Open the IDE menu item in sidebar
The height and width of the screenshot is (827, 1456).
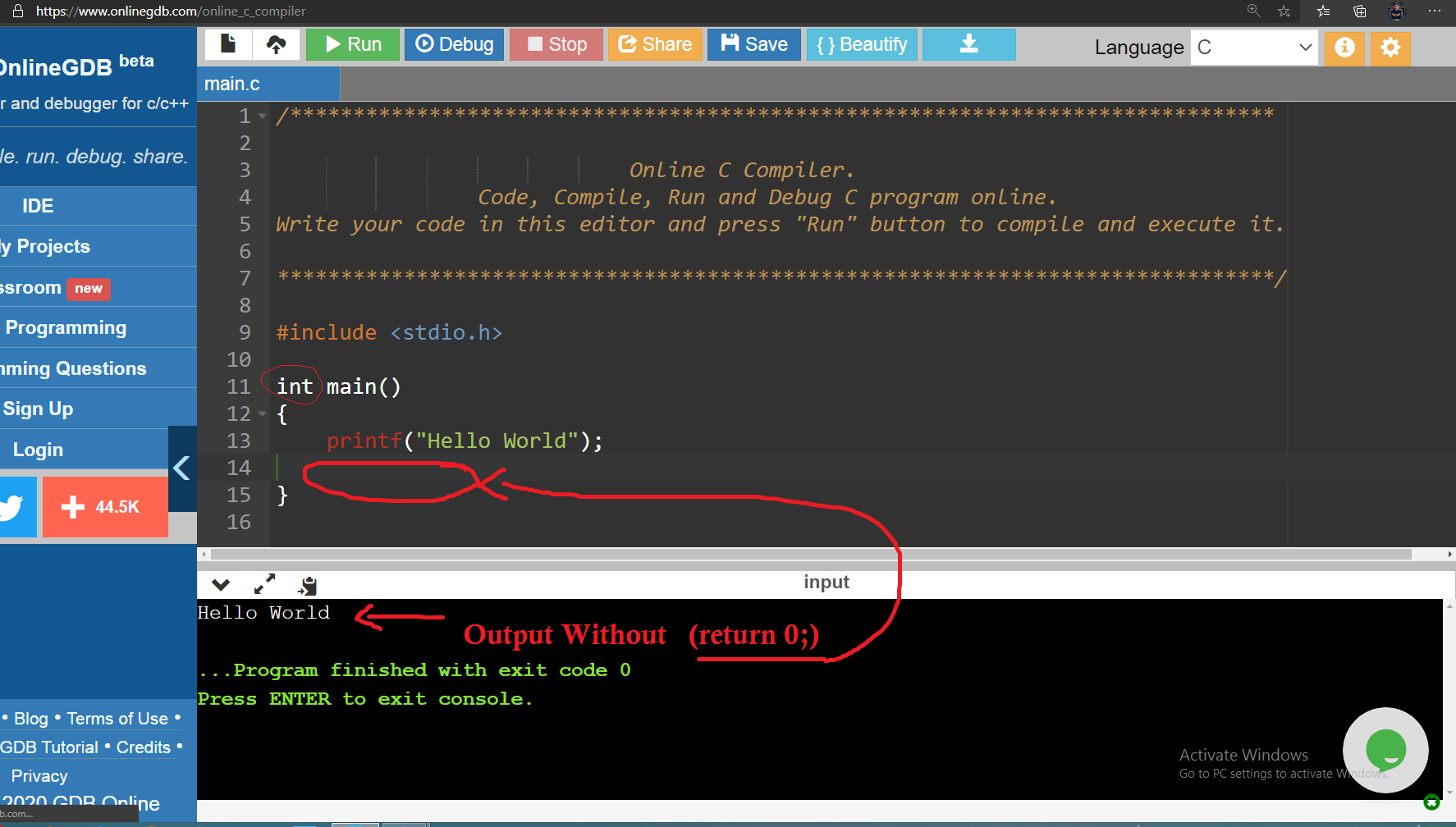[37, 205]
